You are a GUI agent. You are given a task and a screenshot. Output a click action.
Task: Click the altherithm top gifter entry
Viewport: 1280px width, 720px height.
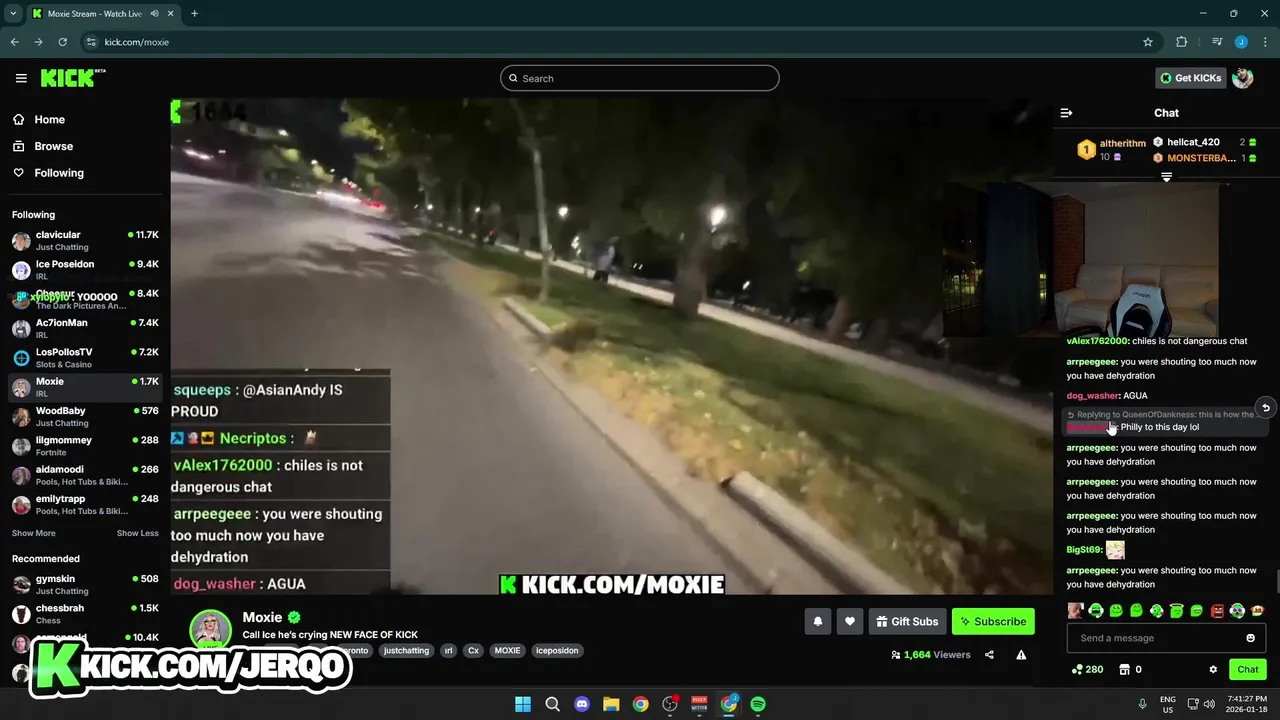tap(1111, 150)
